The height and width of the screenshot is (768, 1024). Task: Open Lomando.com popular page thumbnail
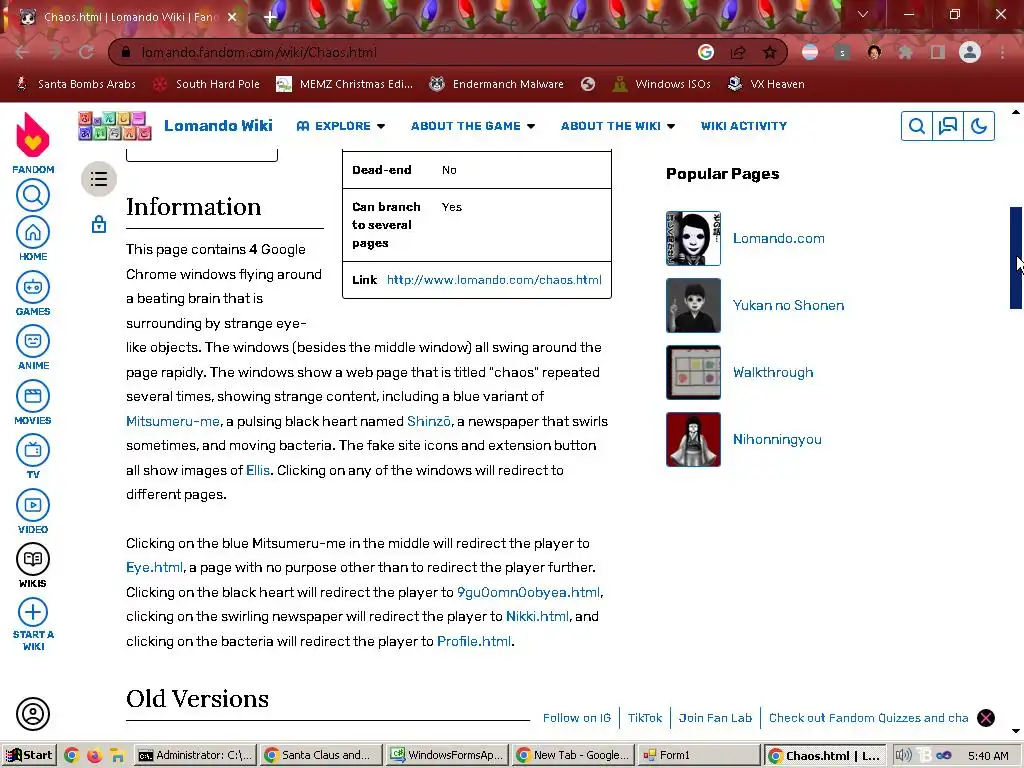[x=694, y=238]
